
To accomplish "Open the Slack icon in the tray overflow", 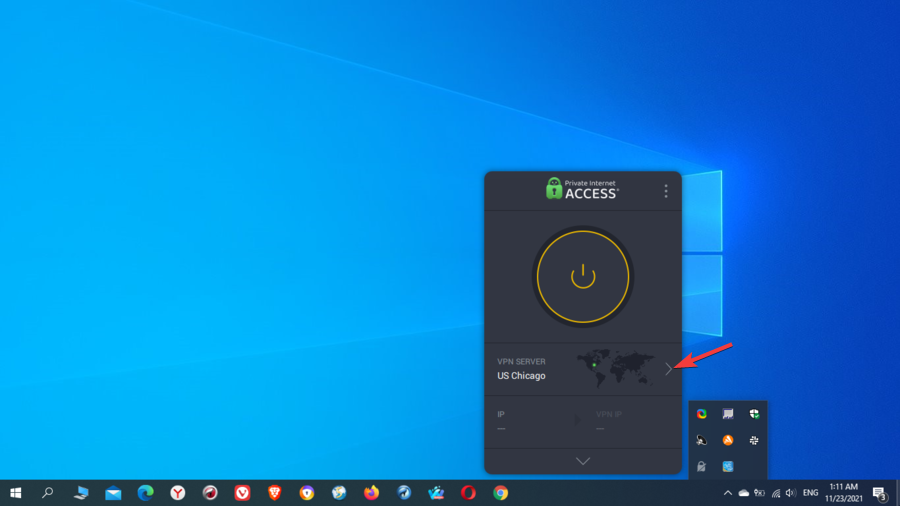I will [755, 440].
